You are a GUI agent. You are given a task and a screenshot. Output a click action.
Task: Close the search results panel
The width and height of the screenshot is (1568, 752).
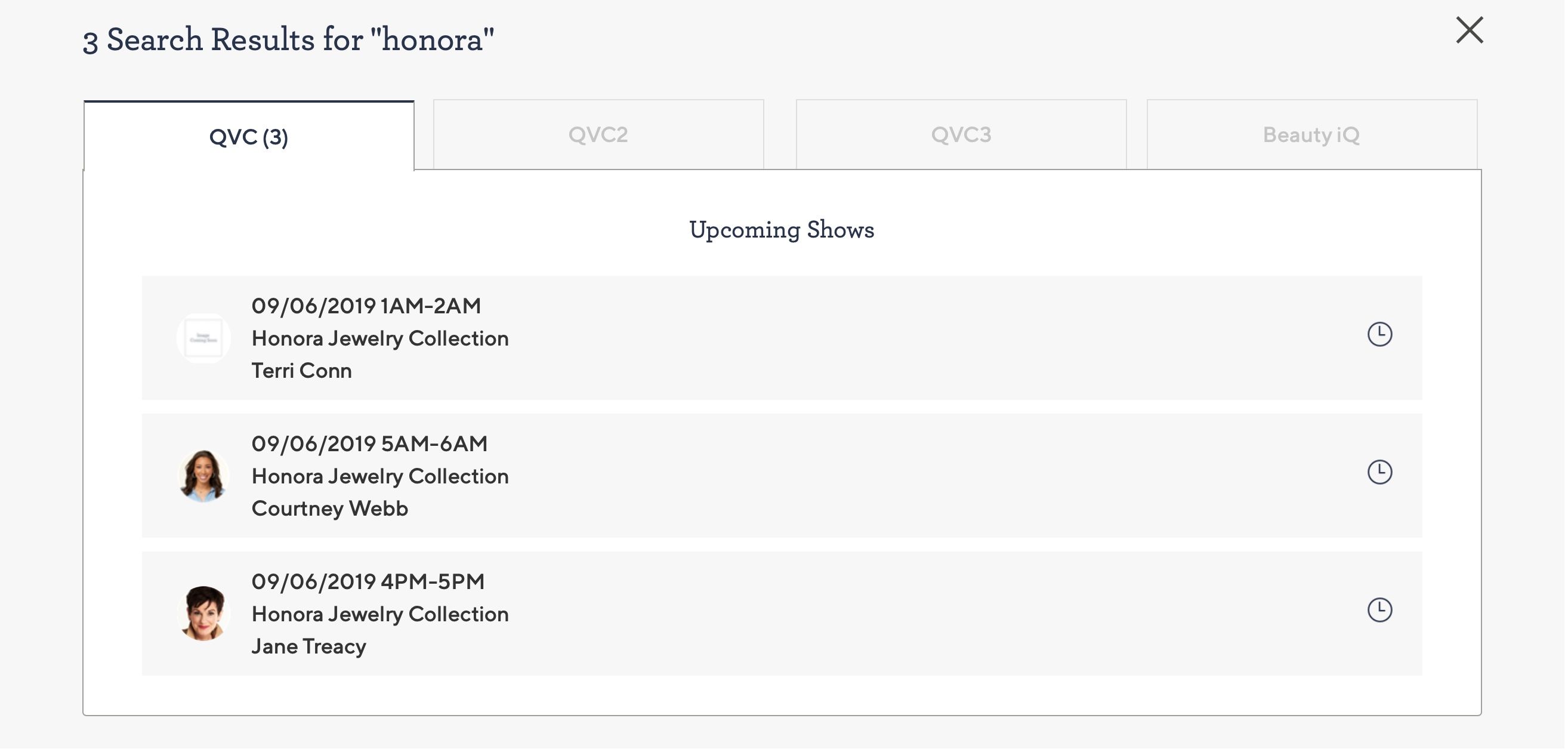point(1469,30)
